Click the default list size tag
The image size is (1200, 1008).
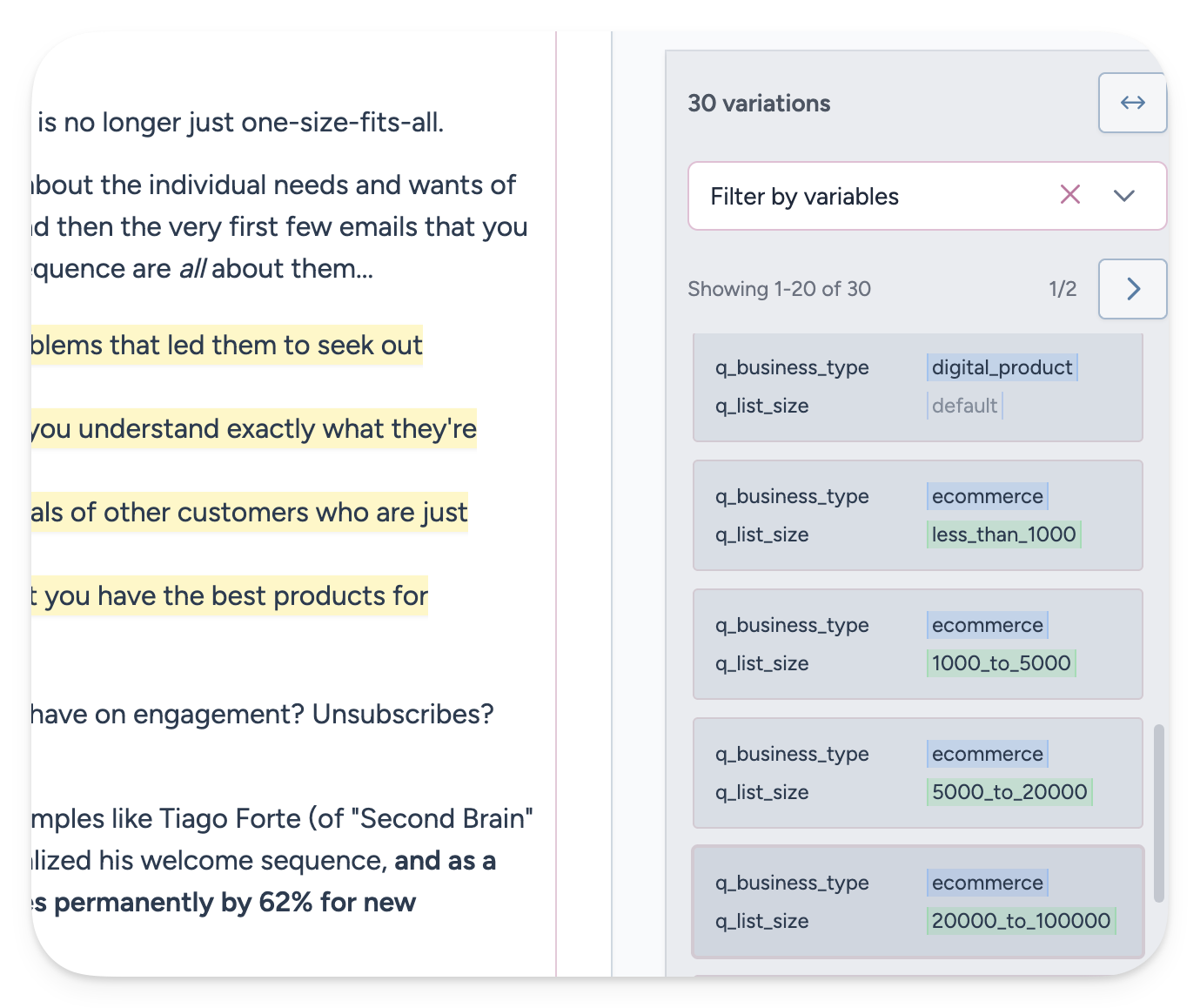point(964,406)
